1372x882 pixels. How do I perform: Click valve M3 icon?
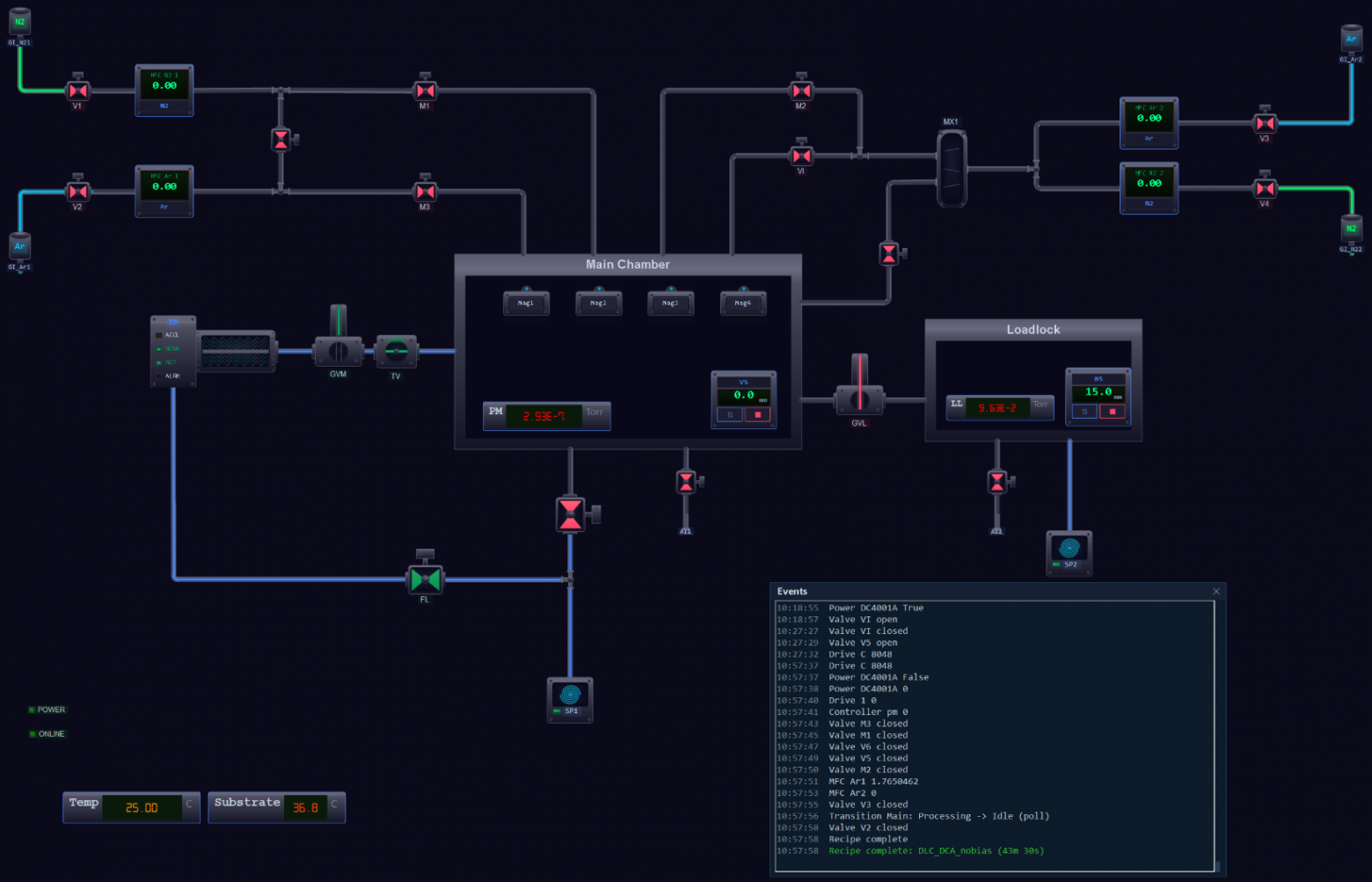click(426, 191)
